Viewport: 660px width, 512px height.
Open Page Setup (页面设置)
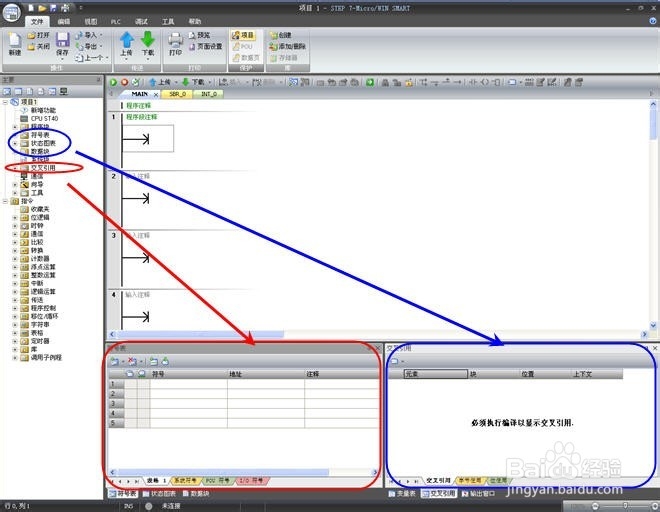(205, 46)
